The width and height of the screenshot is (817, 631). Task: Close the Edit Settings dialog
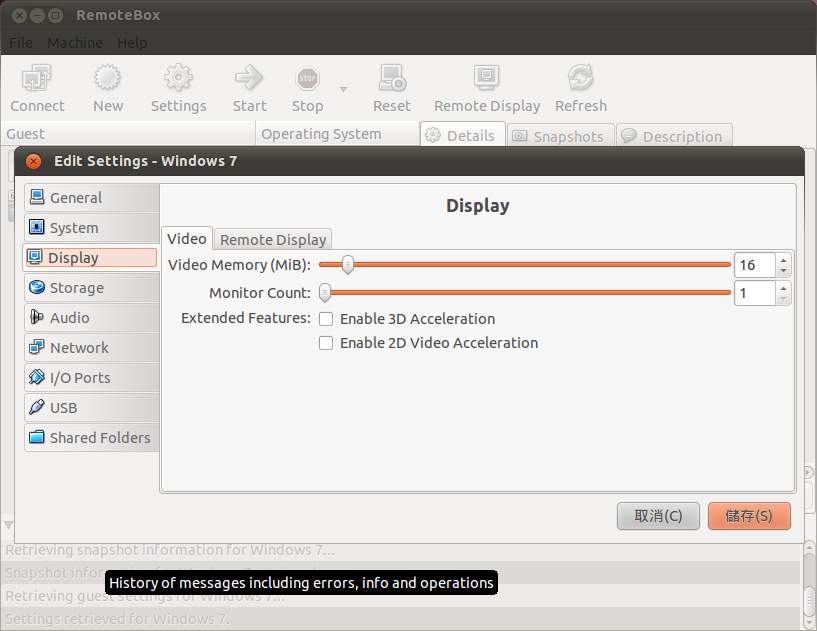coord(33,162)
